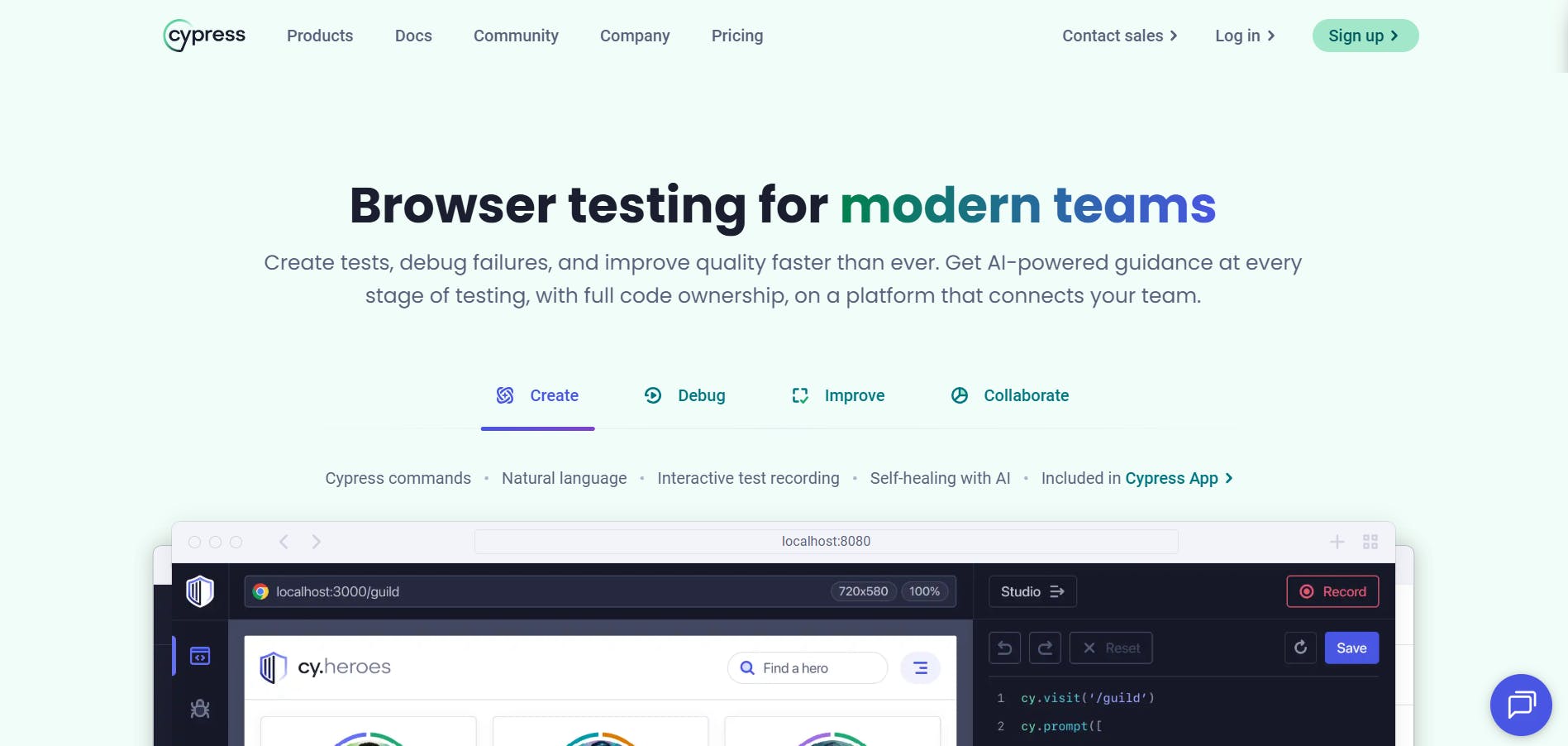Open the specs code-window sidebar icon

pyautogui.click(x=200, y=656)
